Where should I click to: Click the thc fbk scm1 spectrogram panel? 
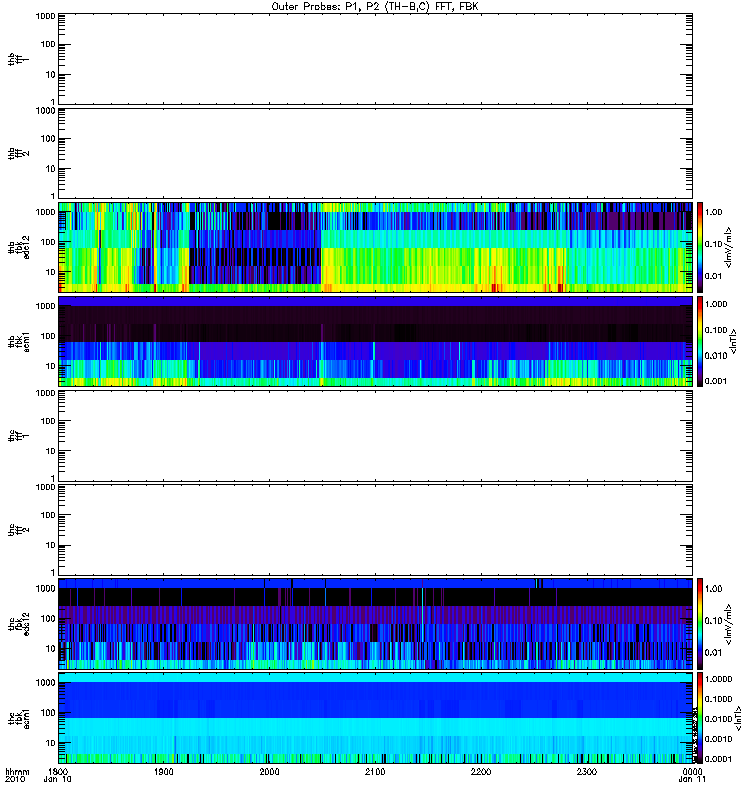pyautogui.click(x=376, y=718)
